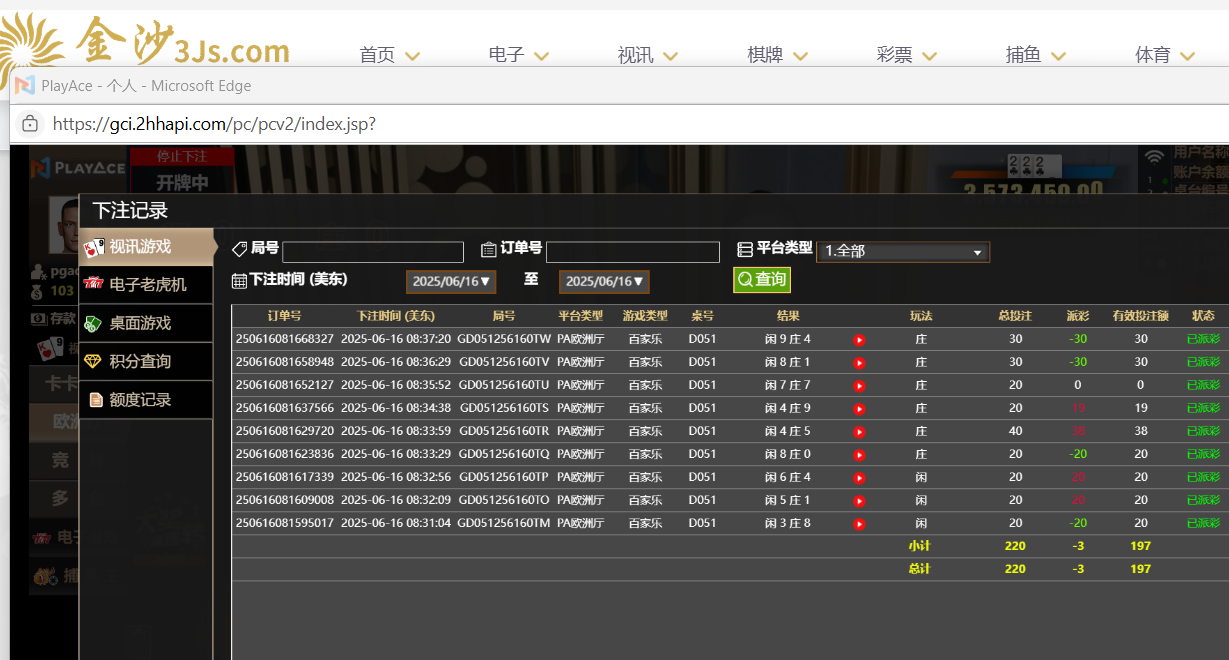The image size is (1229, 660).
Task: Open the end date picker after 至
Action: pyautogui.click(x=604, y=282)
